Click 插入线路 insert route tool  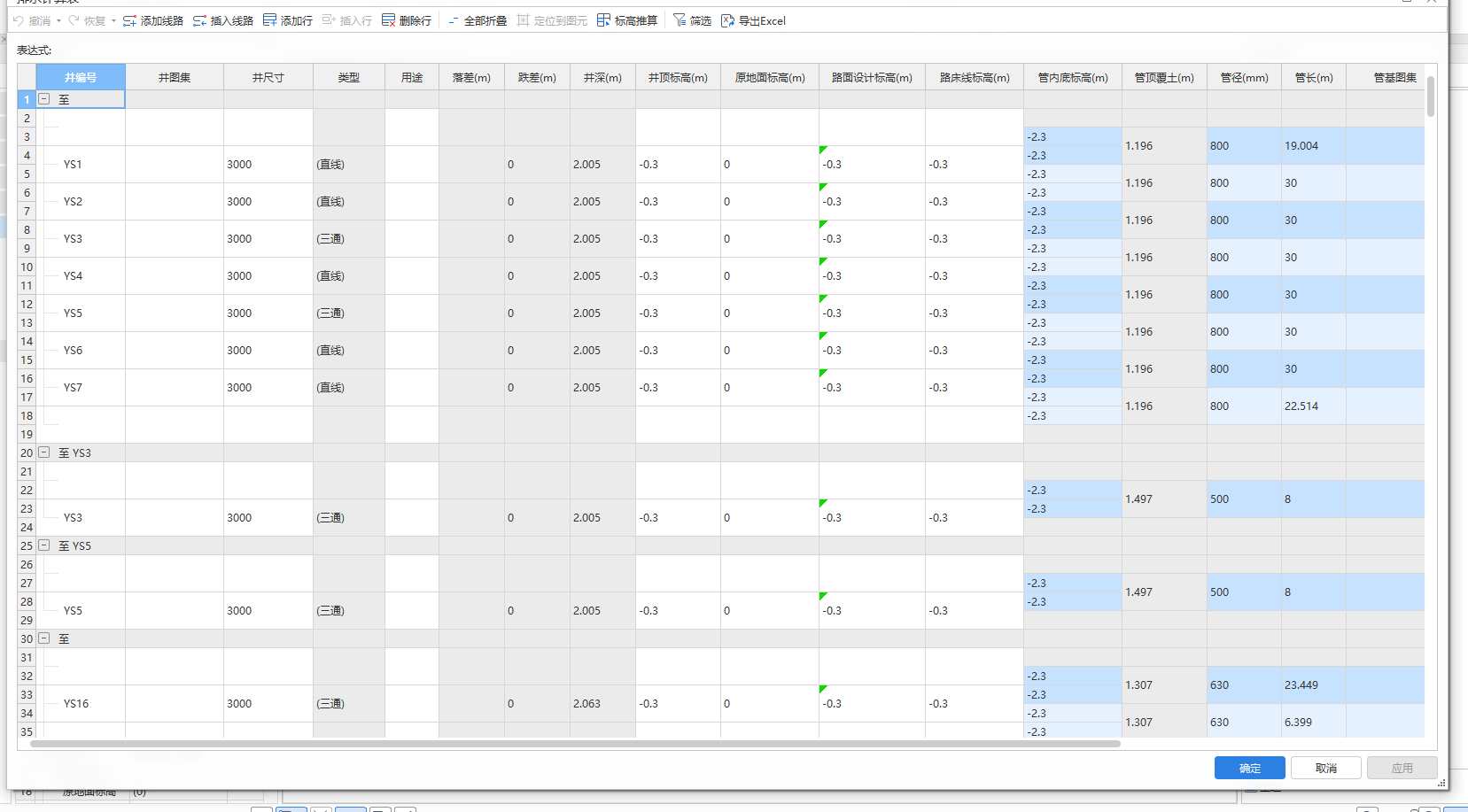222,20
